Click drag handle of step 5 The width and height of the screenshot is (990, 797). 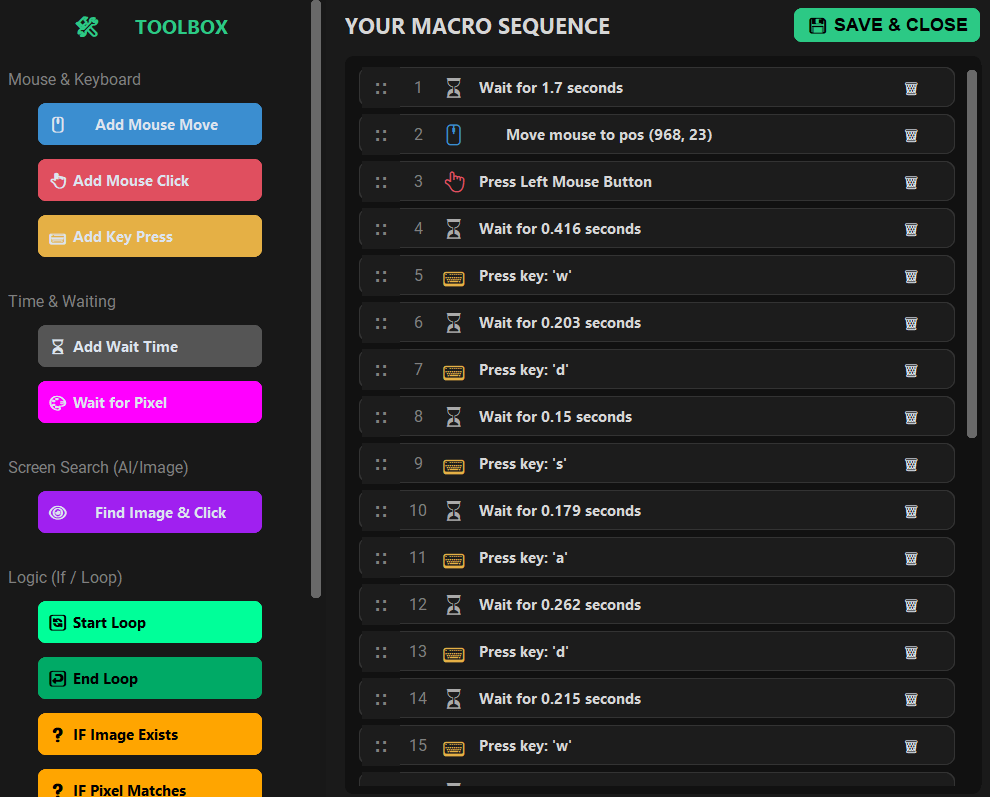(381, 276)
